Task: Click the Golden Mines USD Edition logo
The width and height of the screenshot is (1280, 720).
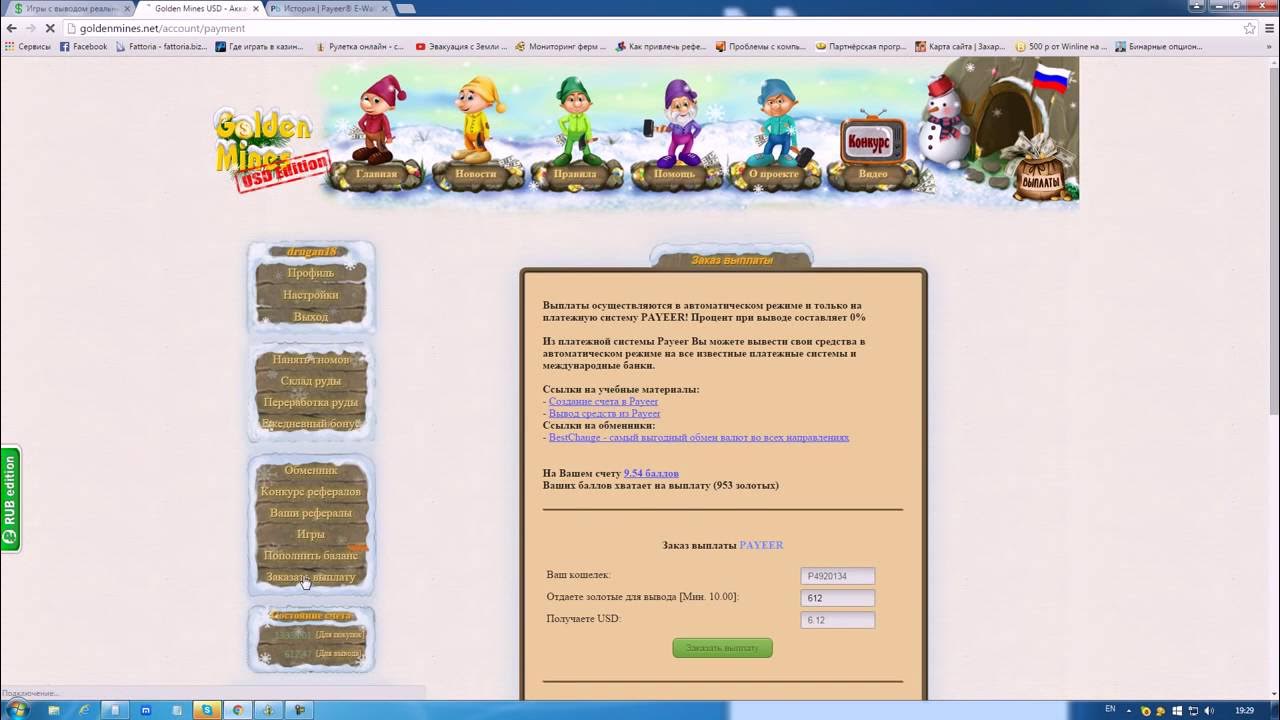Action: (x=269, y=150)
